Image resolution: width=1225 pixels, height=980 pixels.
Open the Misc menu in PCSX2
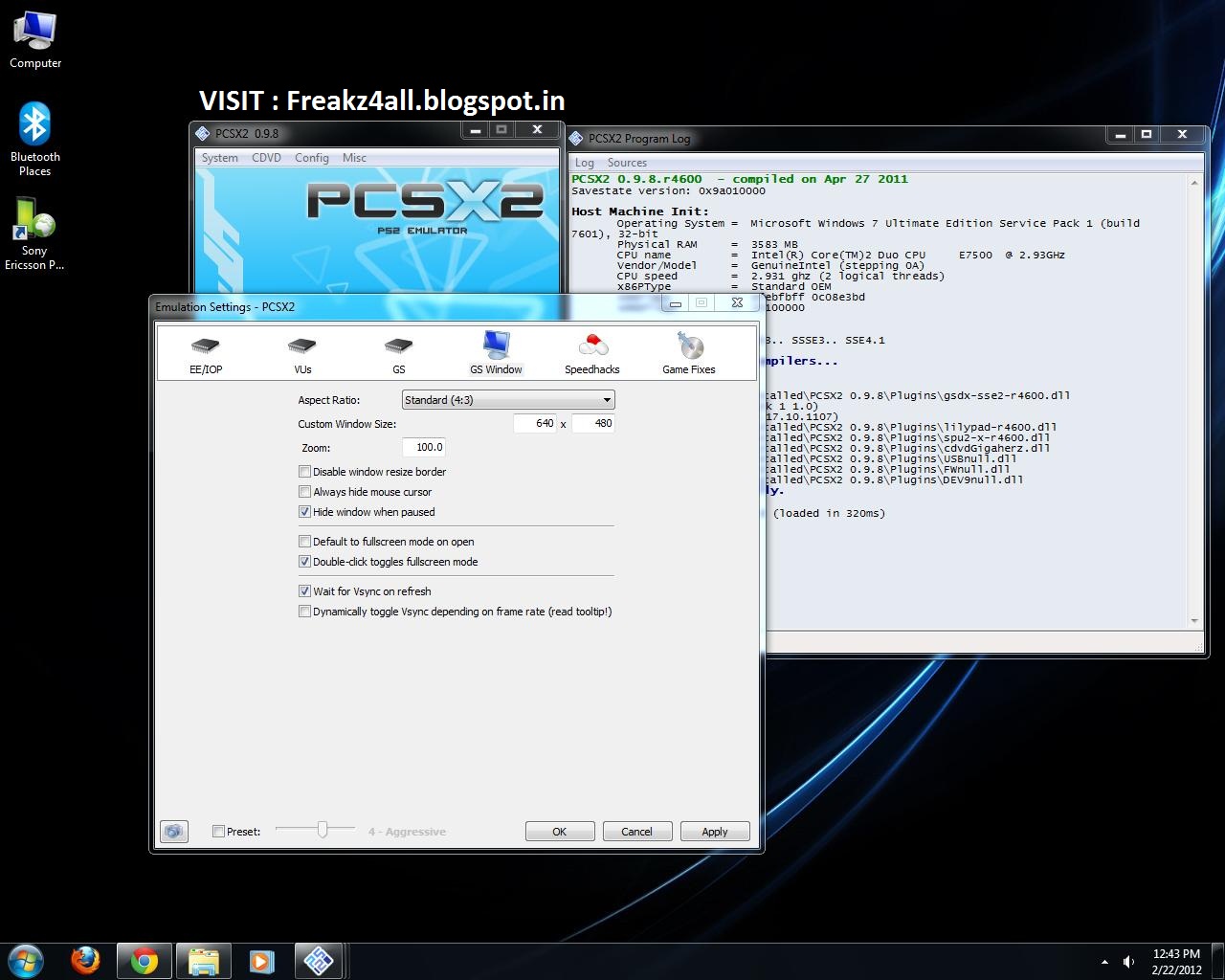click(x=353, y=157)
